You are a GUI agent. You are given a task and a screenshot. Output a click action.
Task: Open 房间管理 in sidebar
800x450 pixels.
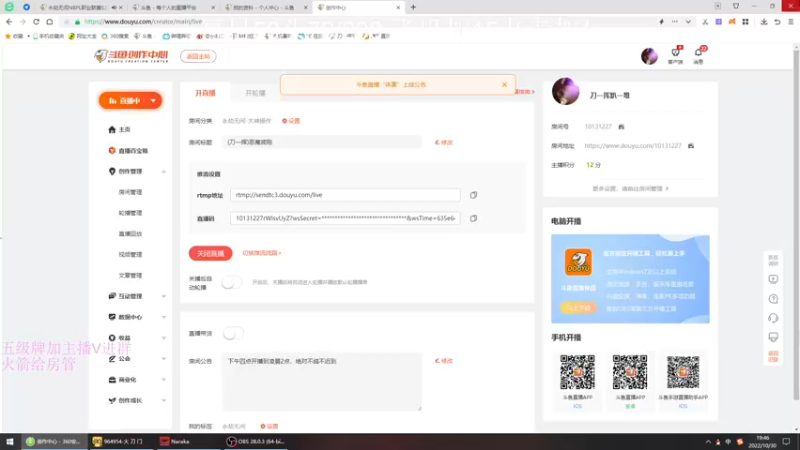(x=130, y=192)
